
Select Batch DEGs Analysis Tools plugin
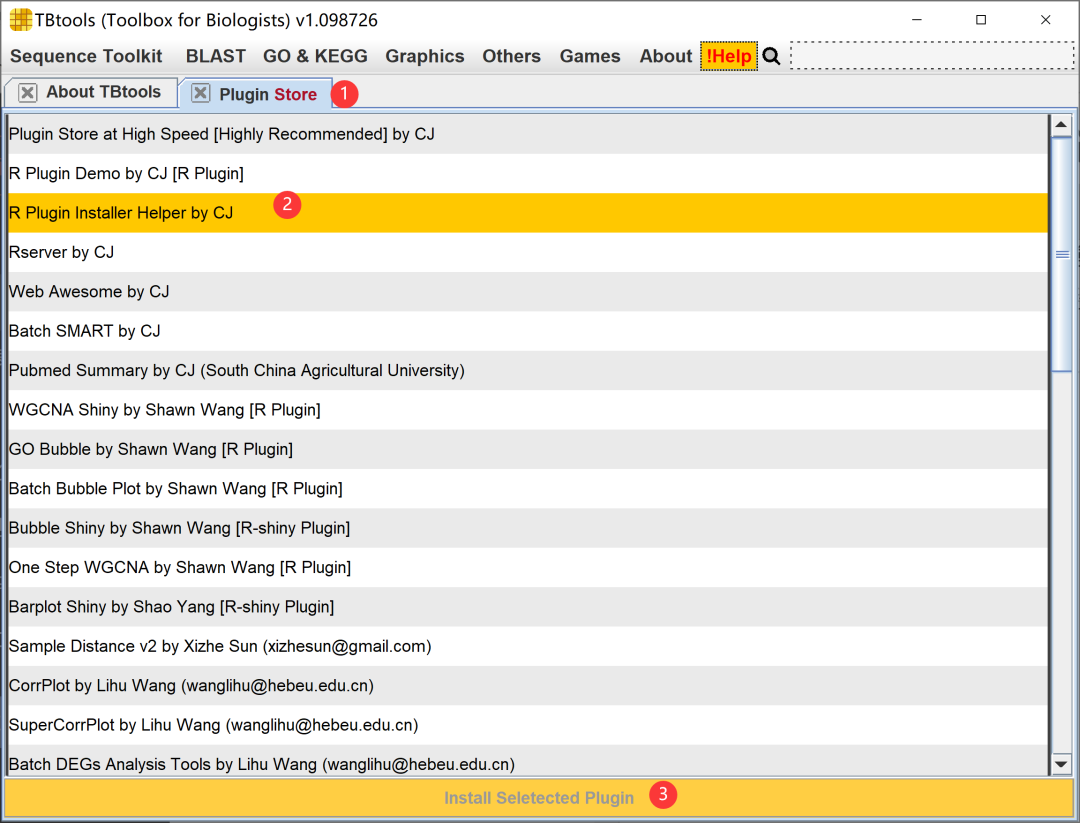click(528, 760)
